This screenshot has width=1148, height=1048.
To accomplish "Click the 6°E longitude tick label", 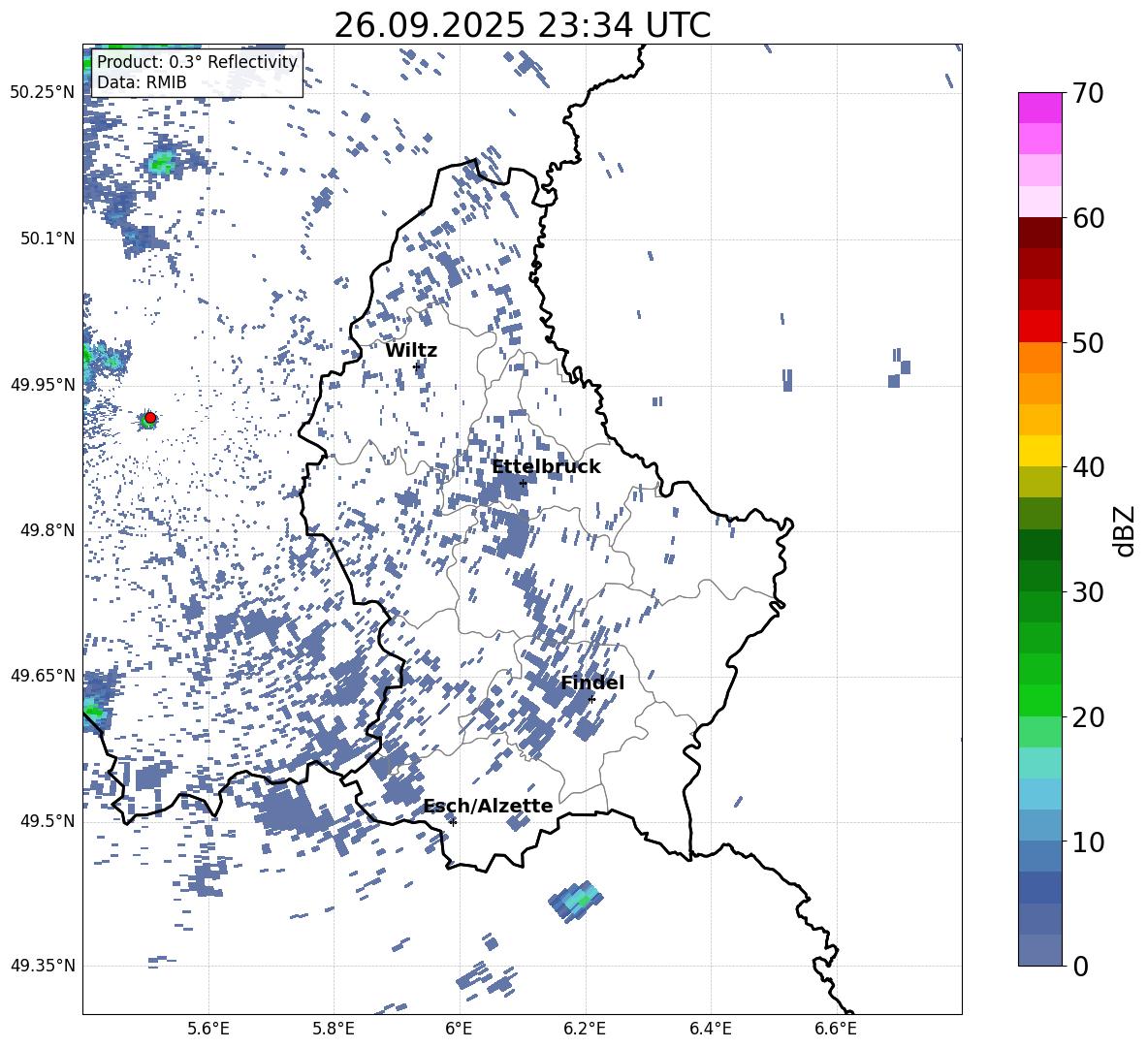I will click(459, 1029).
